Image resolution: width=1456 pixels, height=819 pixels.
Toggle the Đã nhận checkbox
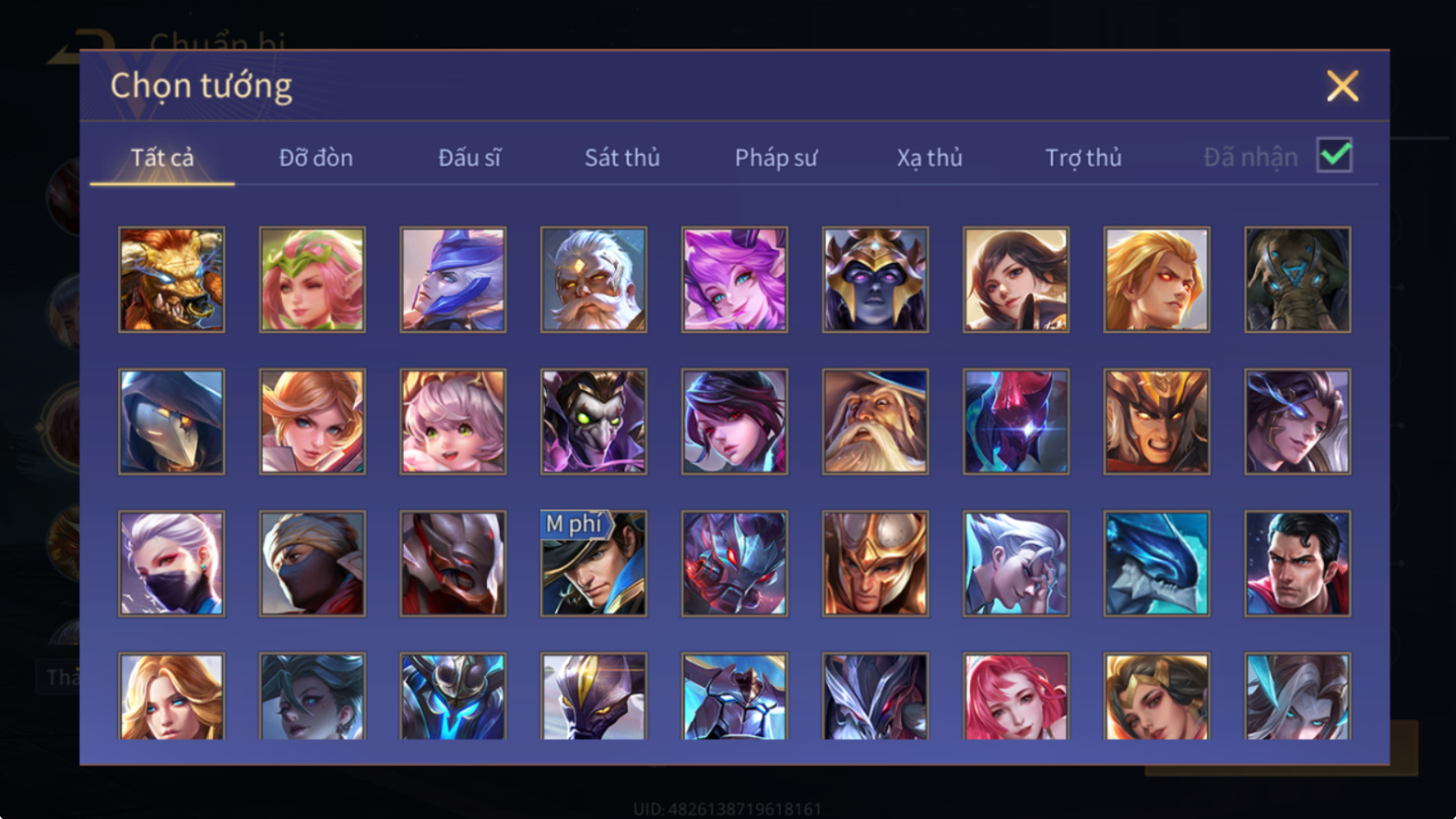click(x=1335, y=156)
